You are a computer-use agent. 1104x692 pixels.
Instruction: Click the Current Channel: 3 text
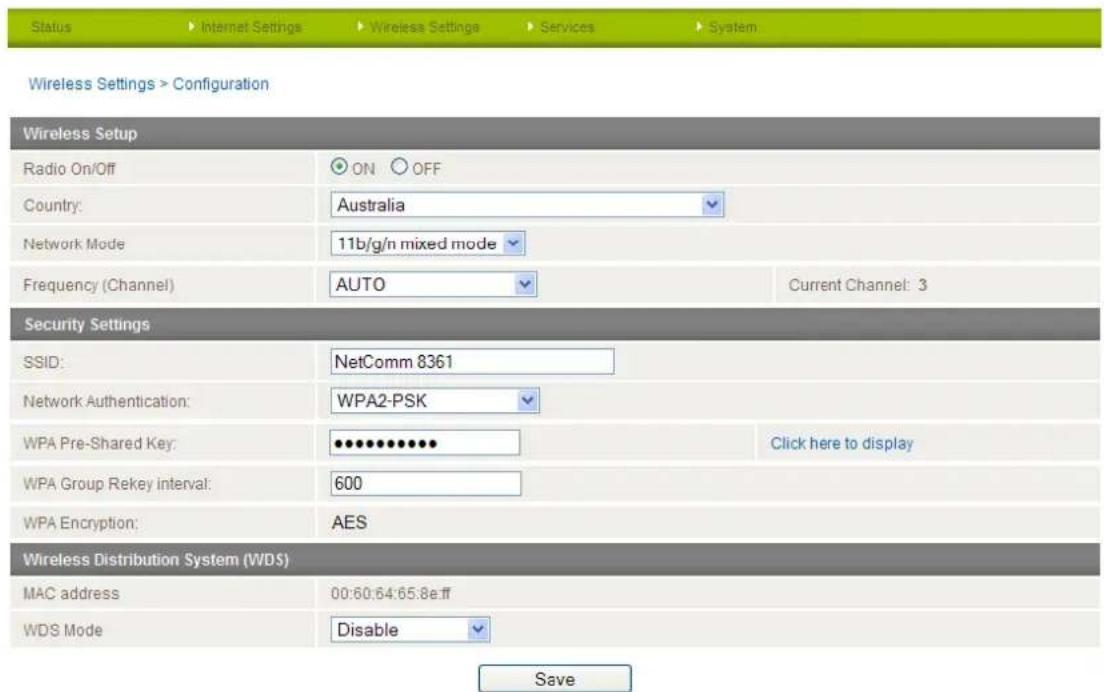[858, 285]
